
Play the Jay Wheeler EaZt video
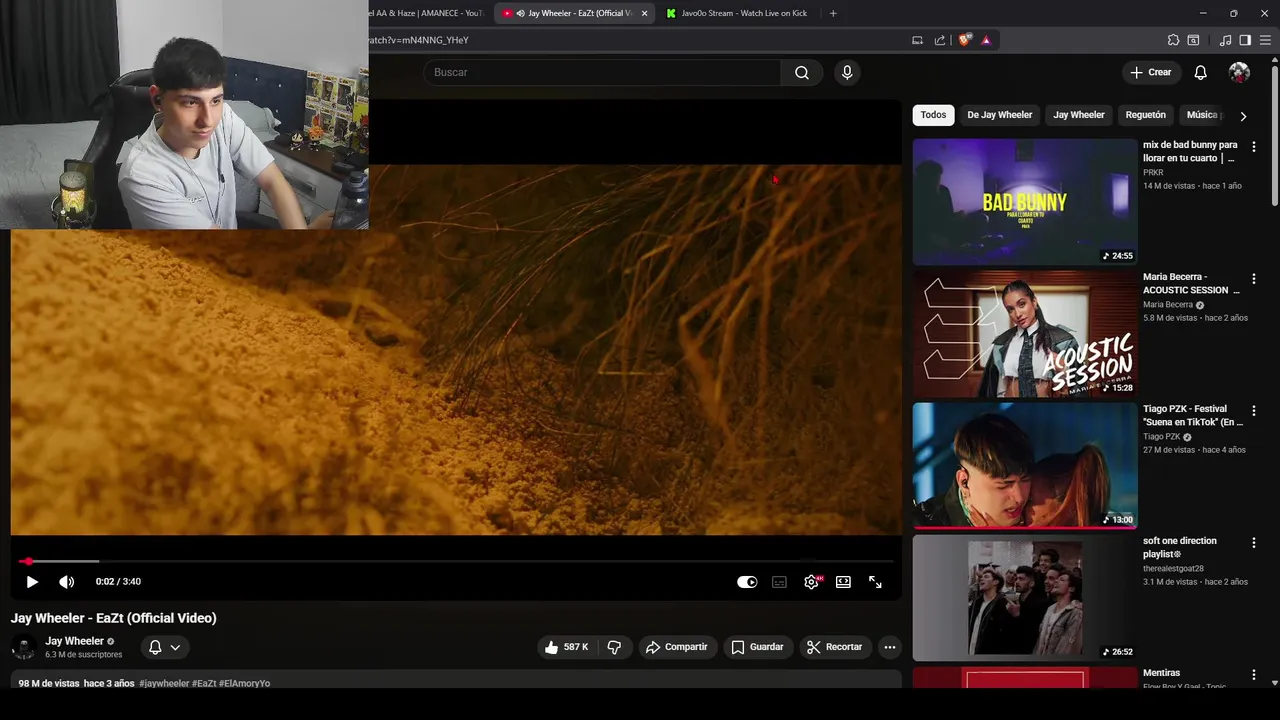point(32,582)
